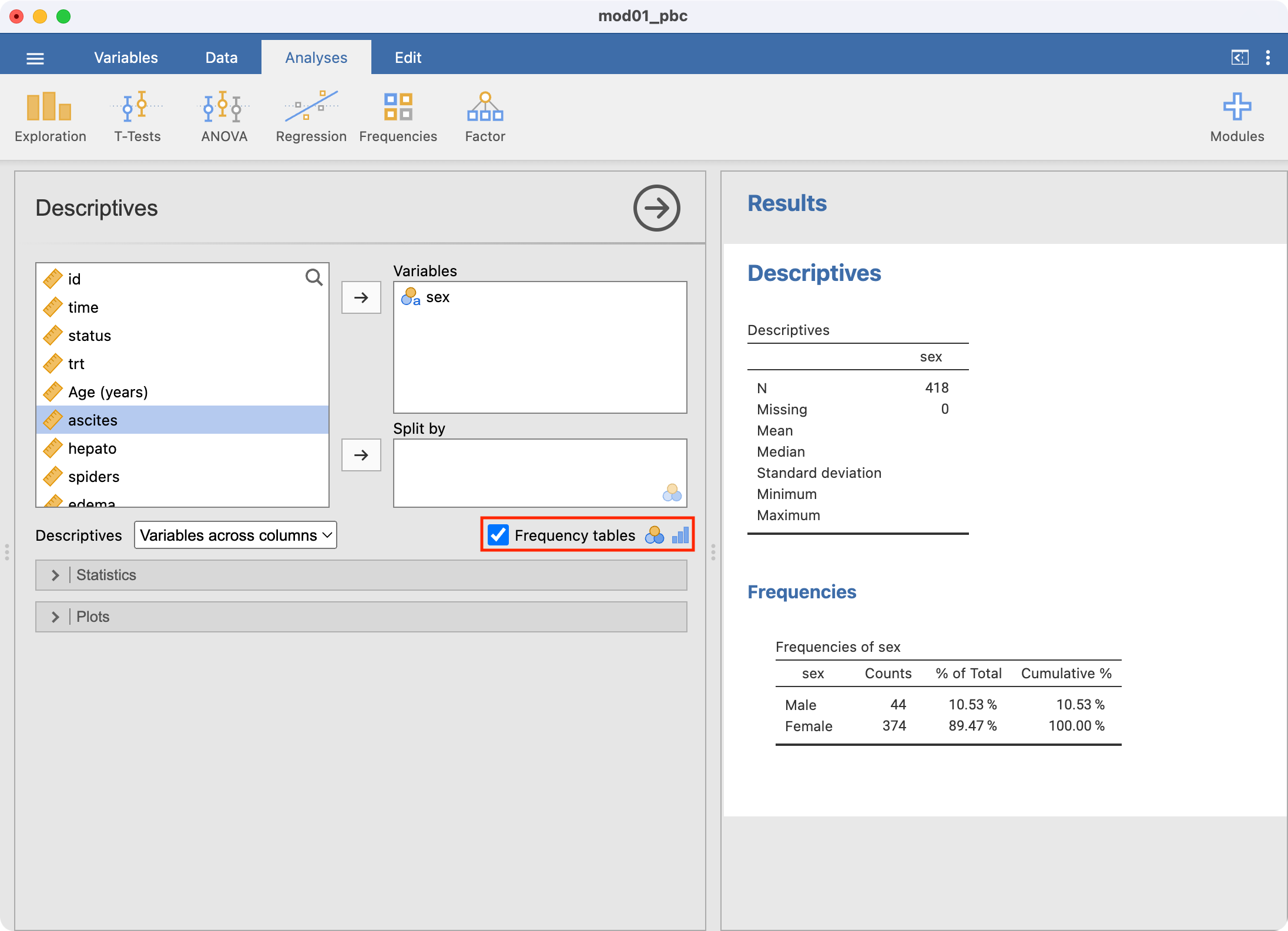This screenshot has height=931, width=1288.
Task: Open the Modules plus menu
Action: (x=1236, y=118)
